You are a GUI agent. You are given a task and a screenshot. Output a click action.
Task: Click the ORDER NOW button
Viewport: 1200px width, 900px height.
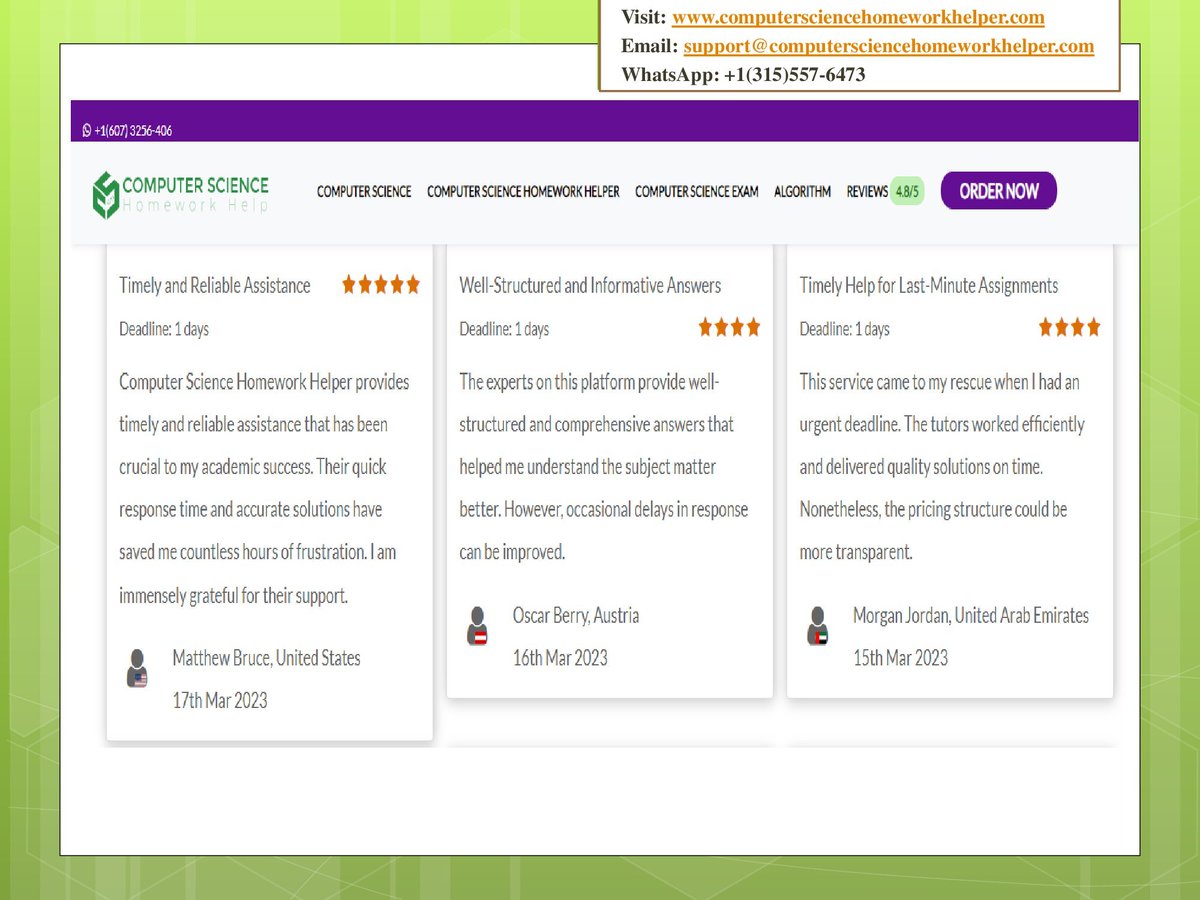click(x=999, y=191)
